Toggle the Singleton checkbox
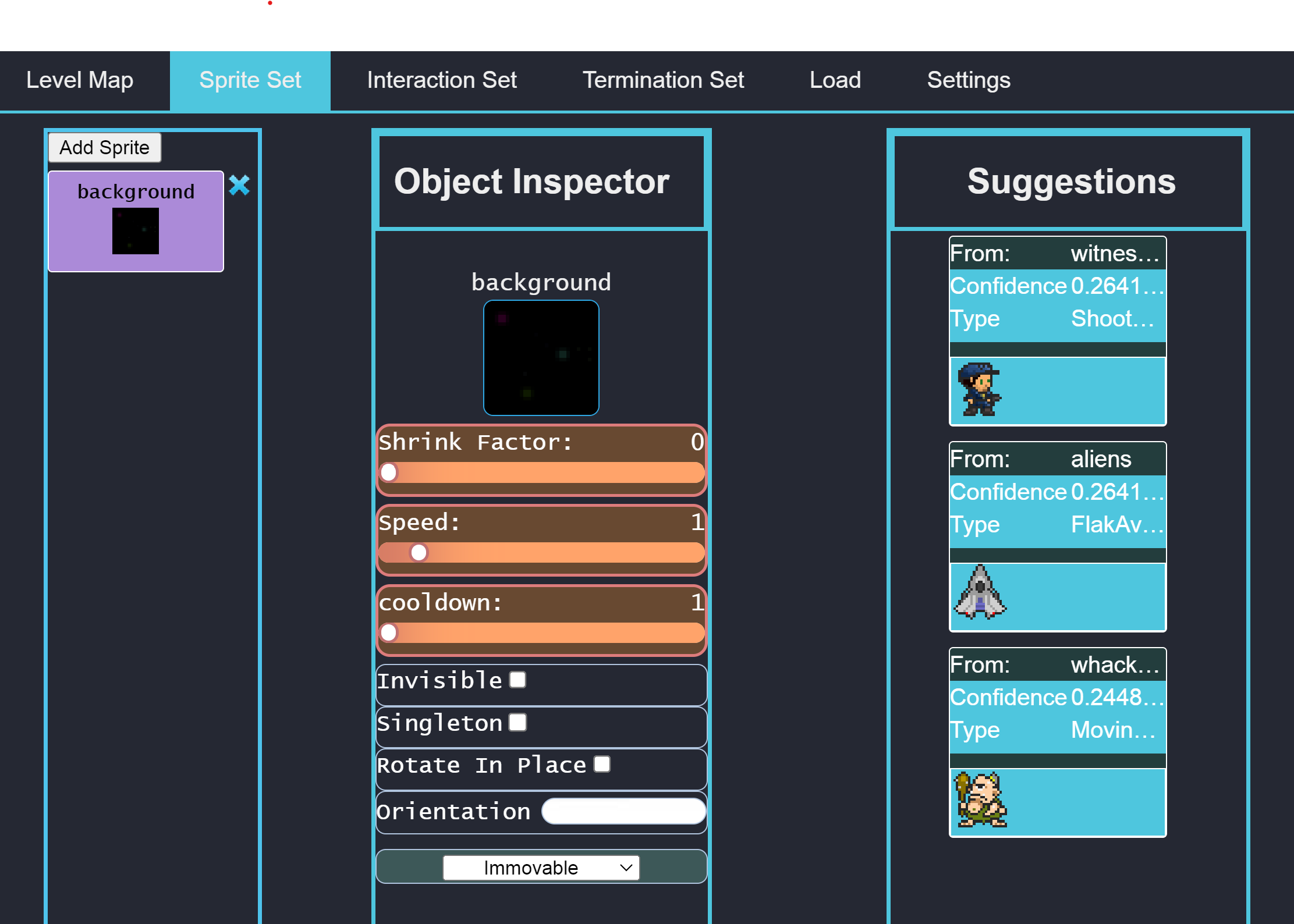The width and height of the screenshot is (1294, 924). click(517, 722)
